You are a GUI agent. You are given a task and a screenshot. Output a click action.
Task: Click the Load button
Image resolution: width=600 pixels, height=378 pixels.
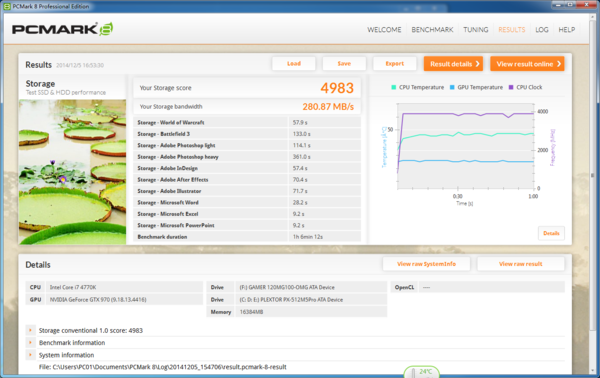[294, 64]
